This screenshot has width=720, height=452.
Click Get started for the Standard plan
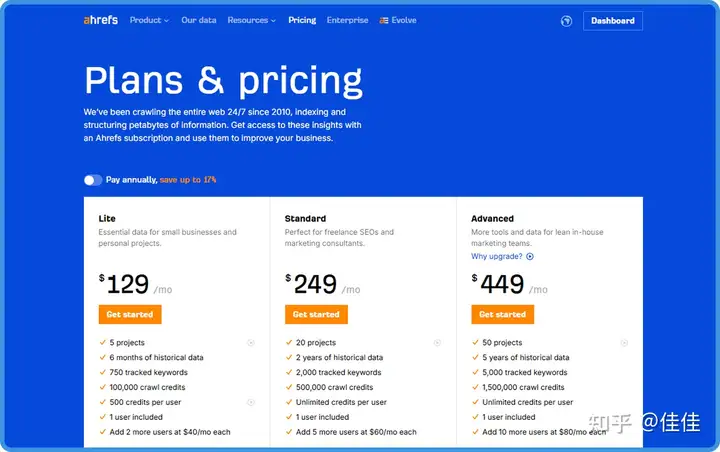(316, 315)
